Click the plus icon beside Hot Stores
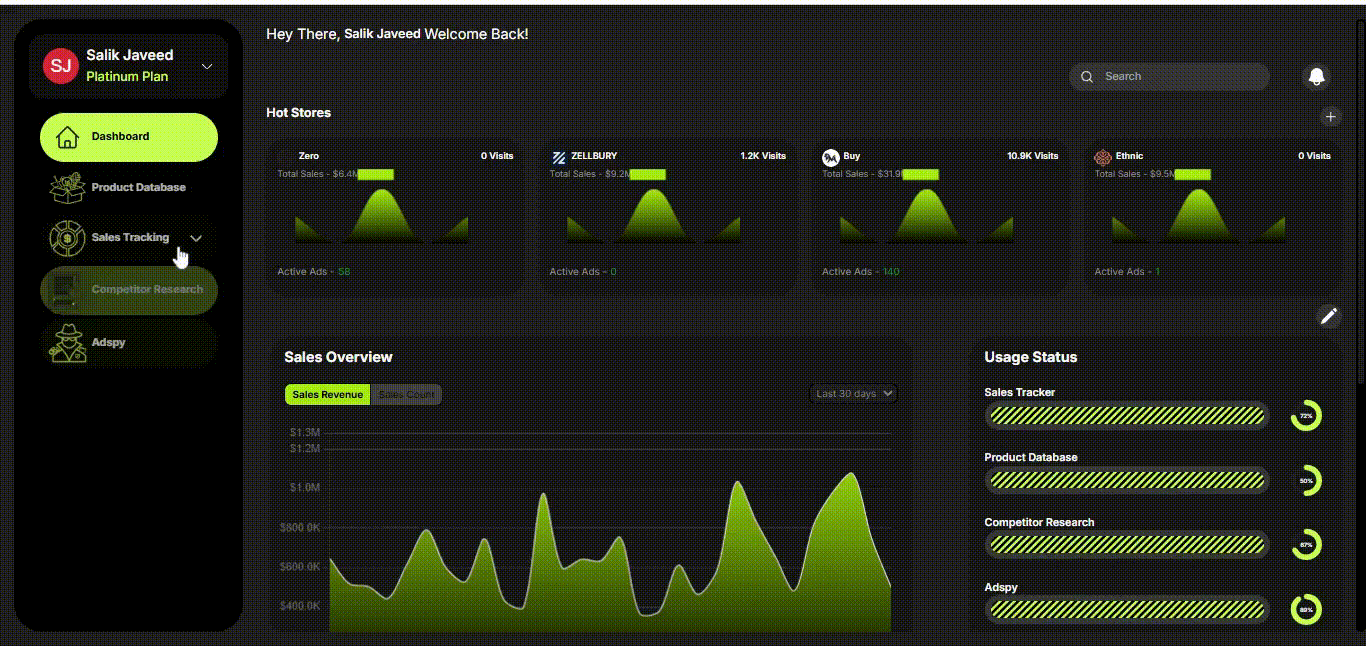 [1330, 117]
